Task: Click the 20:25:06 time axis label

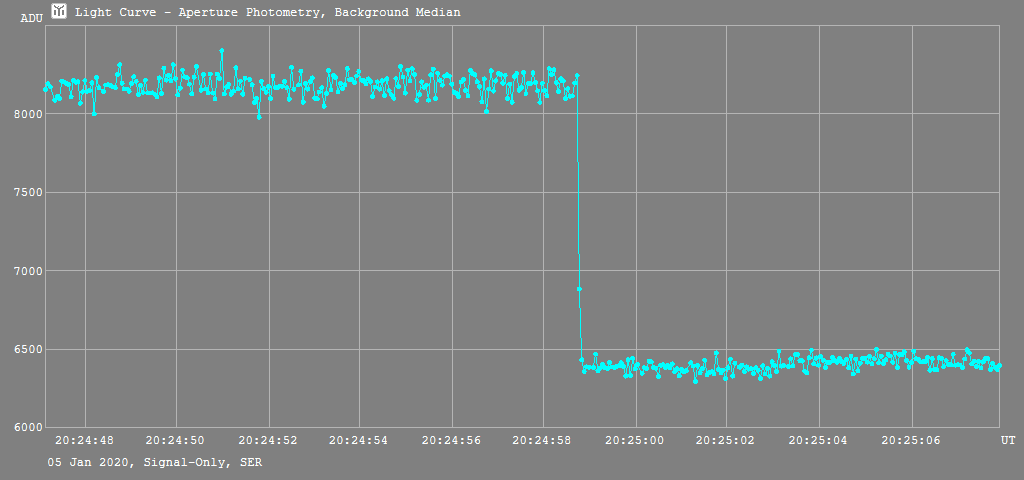Action: pos(911,440)
